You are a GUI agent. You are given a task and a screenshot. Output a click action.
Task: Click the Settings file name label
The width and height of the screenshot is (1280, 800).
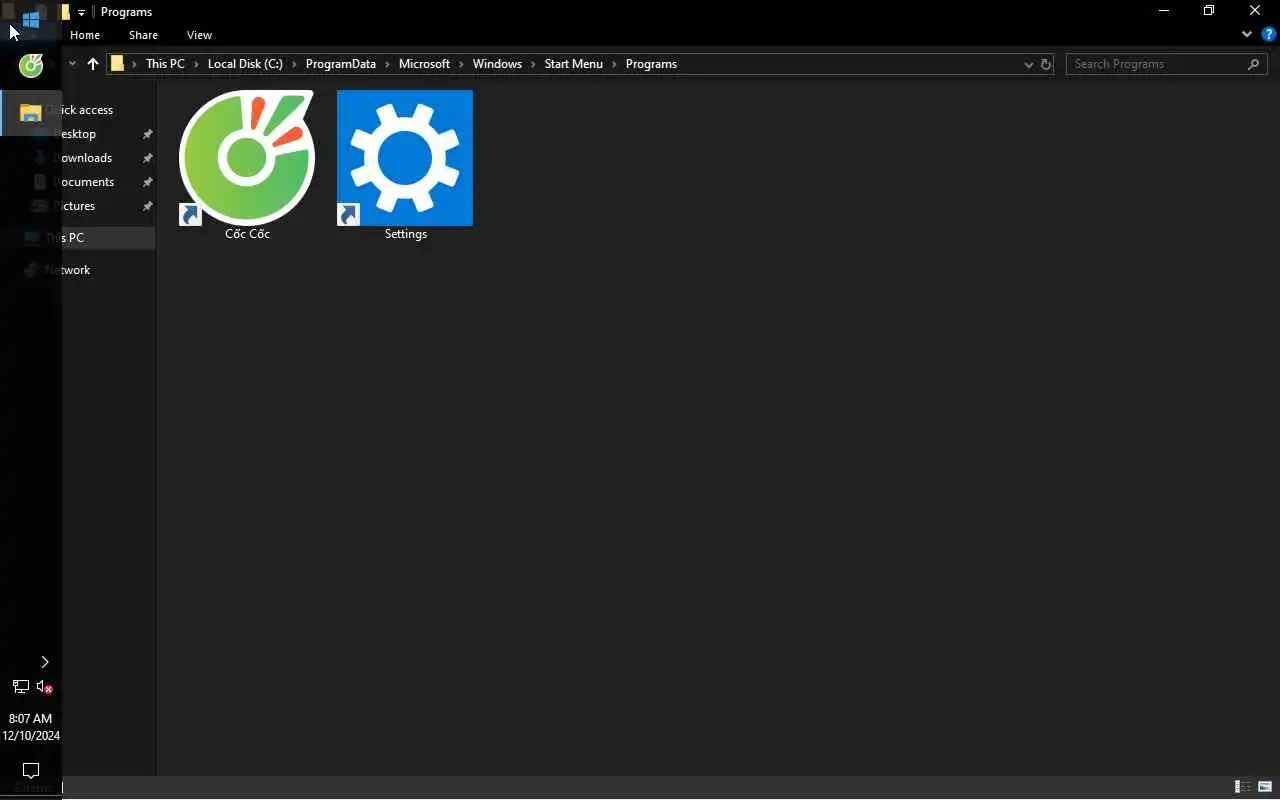406,234
